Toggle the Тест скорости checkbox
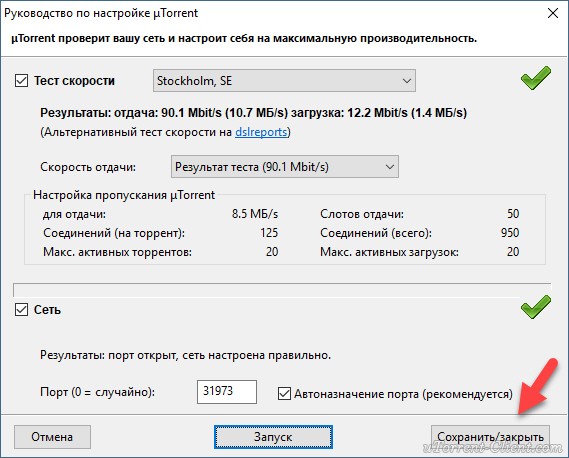The height and width of the screenshot is (458, 569). [21, 81]
